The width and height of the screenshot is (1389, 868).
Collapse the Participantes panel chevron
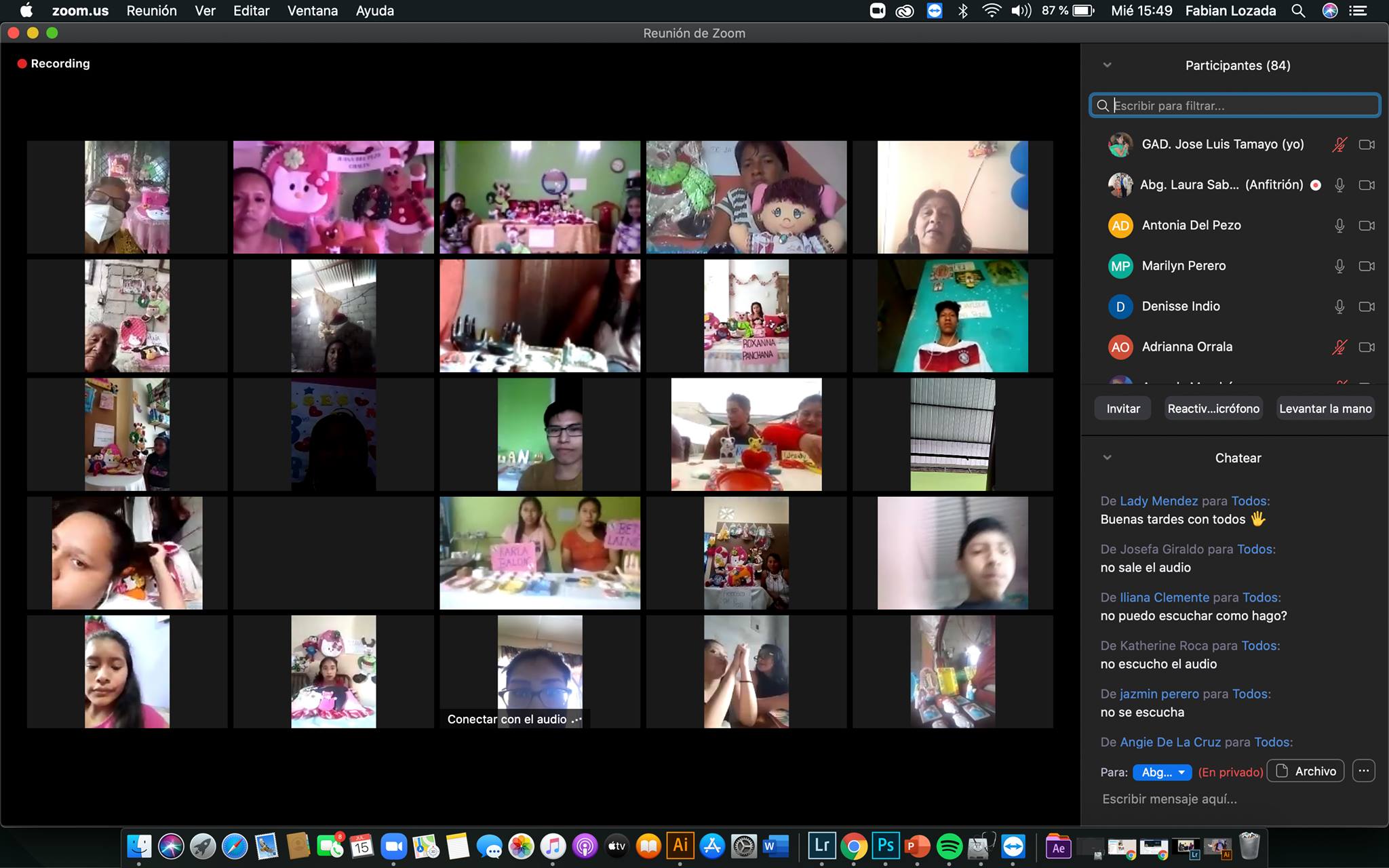pos(1108,65)
